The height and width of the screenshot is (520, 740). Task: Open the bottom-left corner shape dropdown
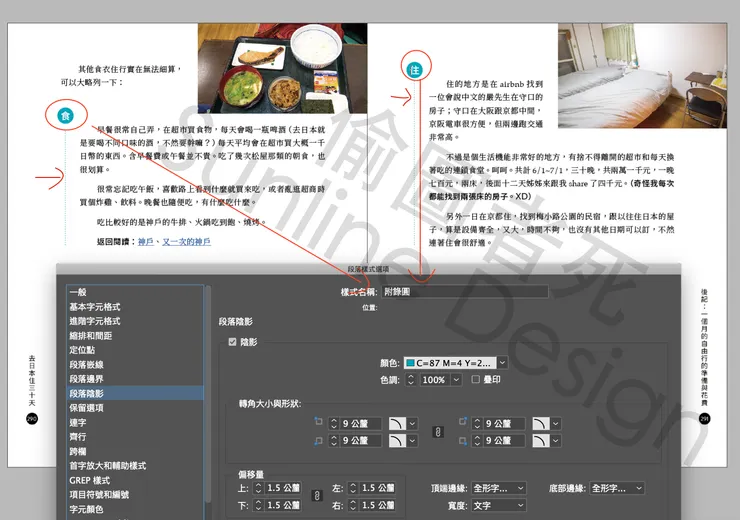coord(412,441)
